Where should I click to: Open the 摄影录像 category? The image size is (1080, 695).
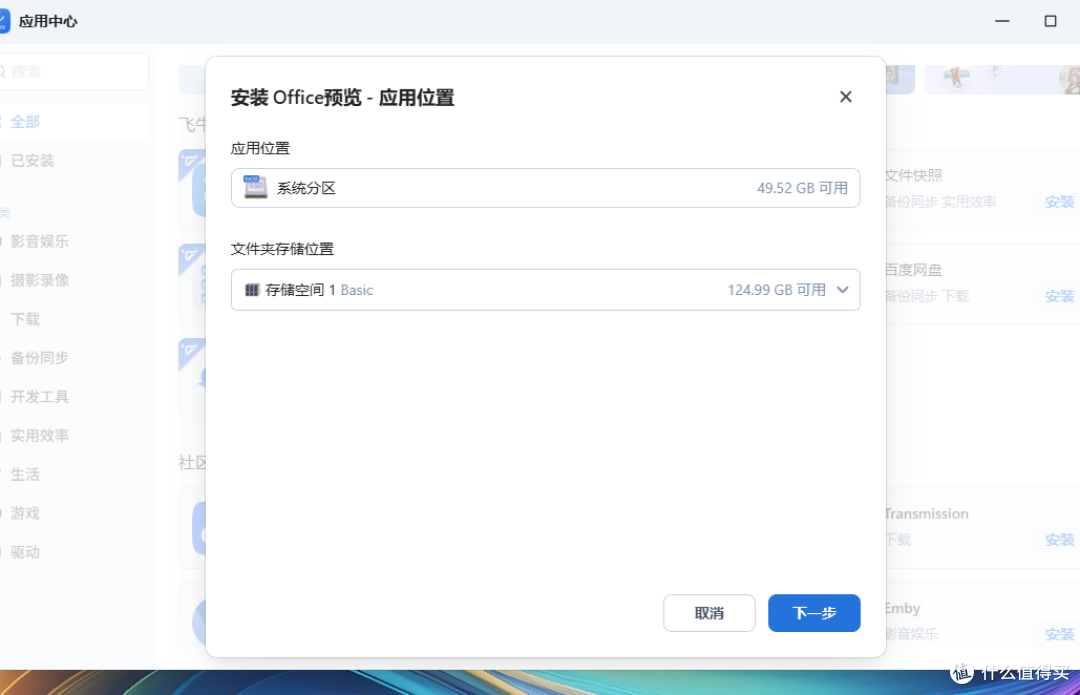point(40,280)
